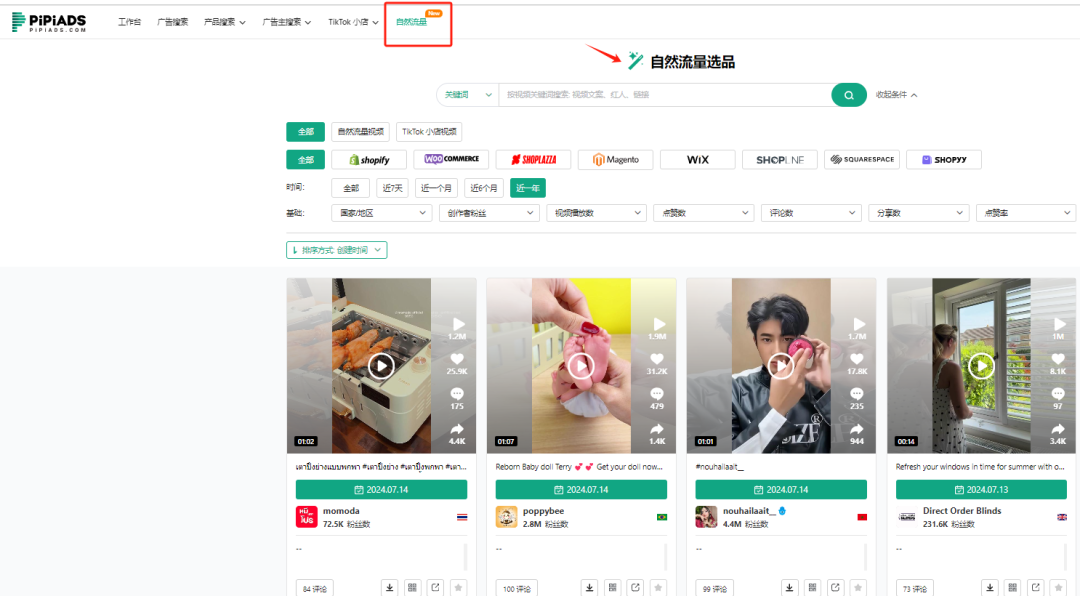Screen dimensions: 1080x596
Task: Click the download icon under momoda's video
Action: coord(390,588)
